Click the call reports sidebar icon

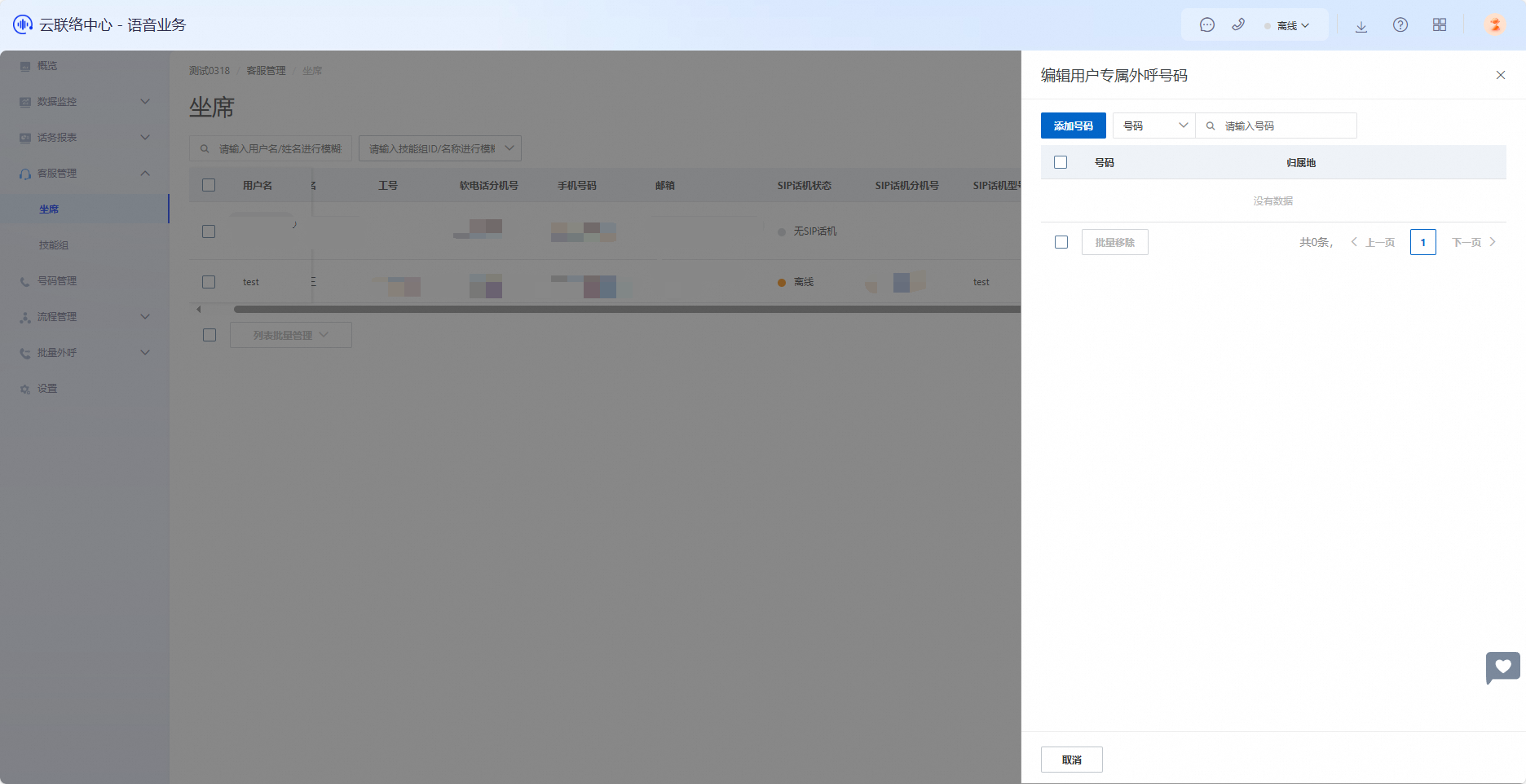(x=25, y=138)
